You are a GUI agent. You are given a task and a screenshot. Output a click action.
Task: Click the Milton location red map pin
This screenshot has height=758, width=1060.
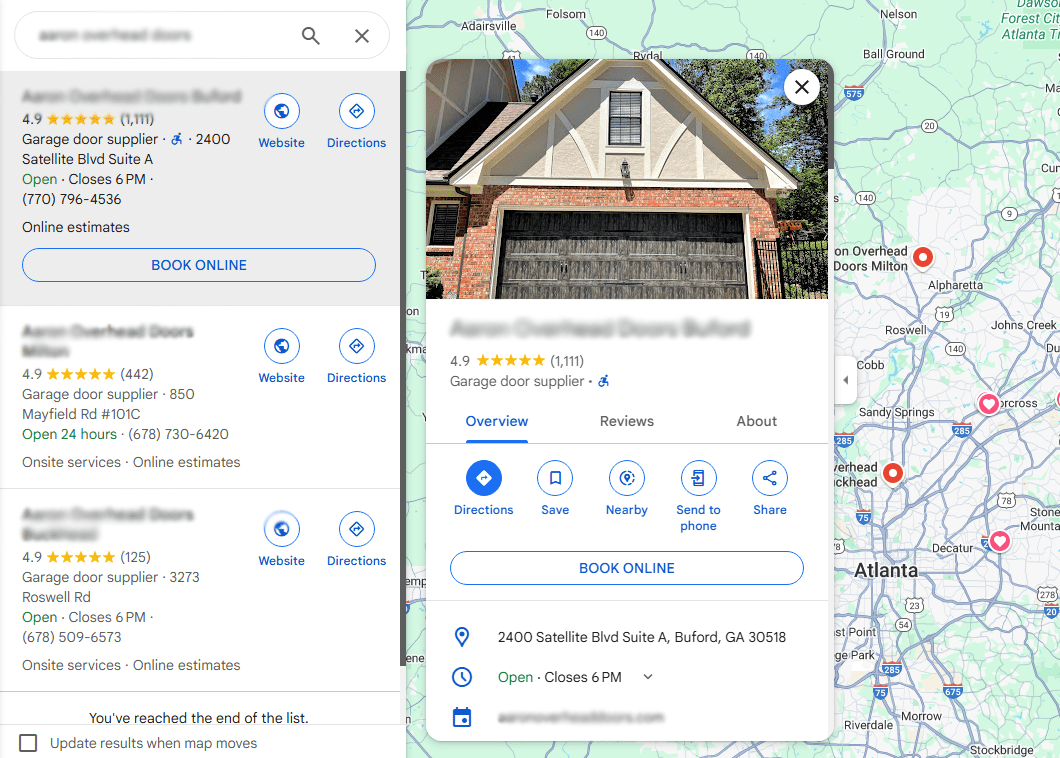tap(923, 257)
